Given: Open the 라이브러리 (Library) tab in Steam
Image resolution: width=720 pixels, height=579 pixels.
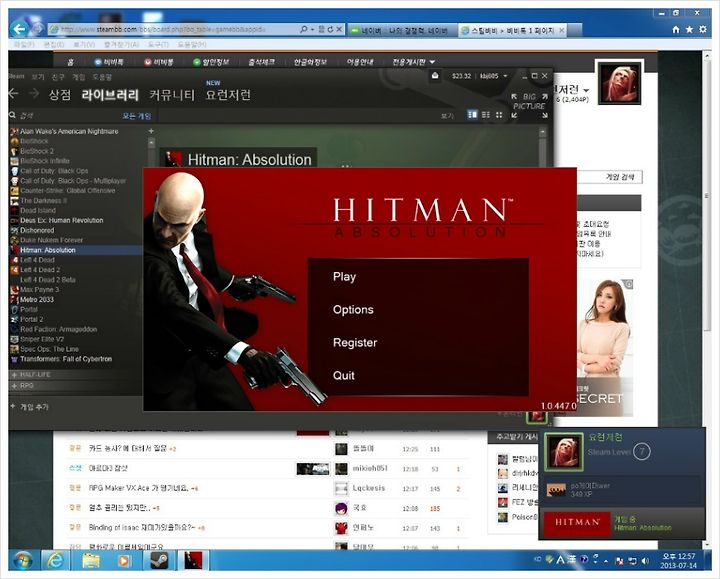Looking at the screenshot, I should (110, 95).
